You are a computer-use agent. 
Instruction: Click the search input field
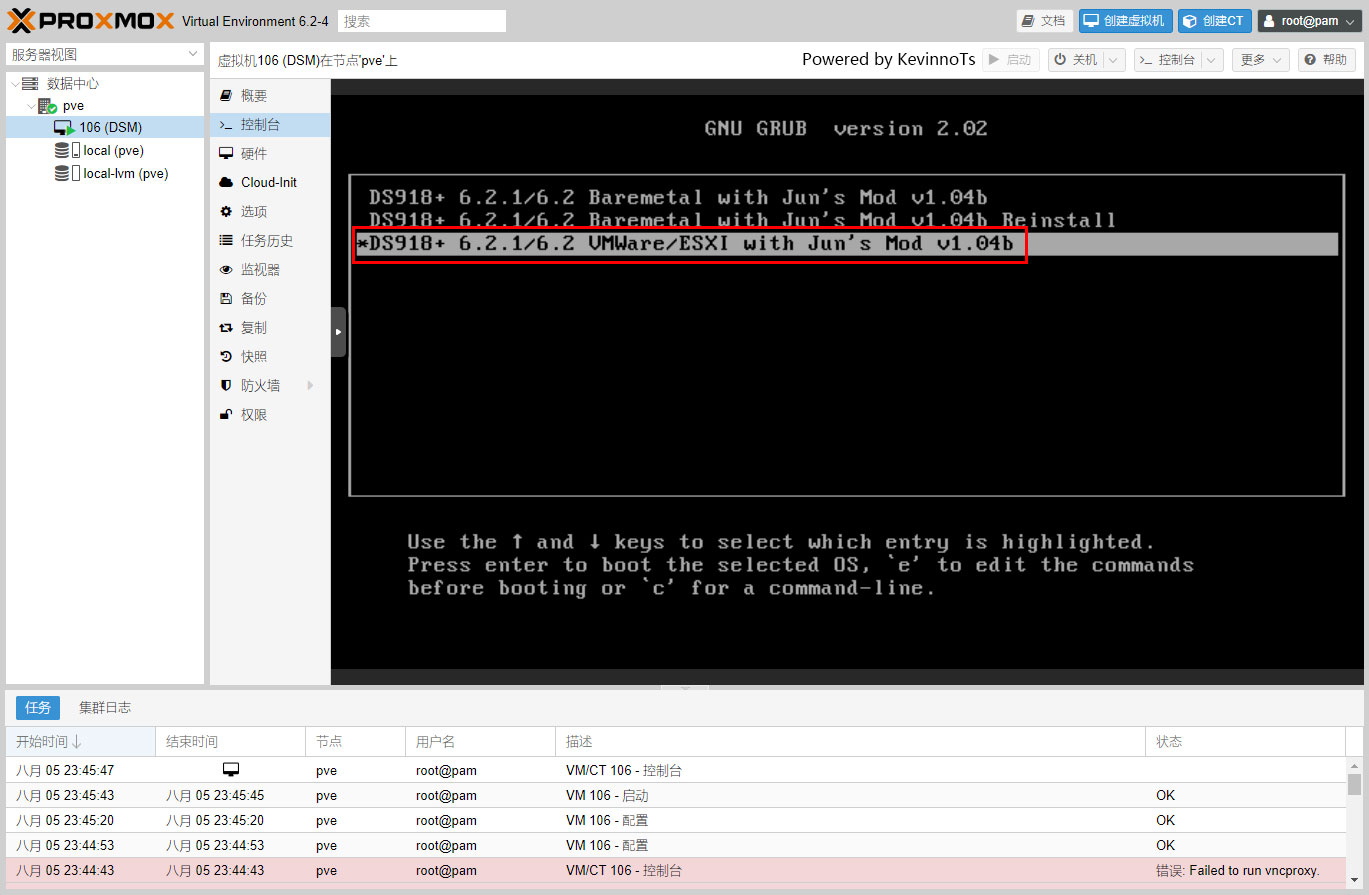pos(422,21)
